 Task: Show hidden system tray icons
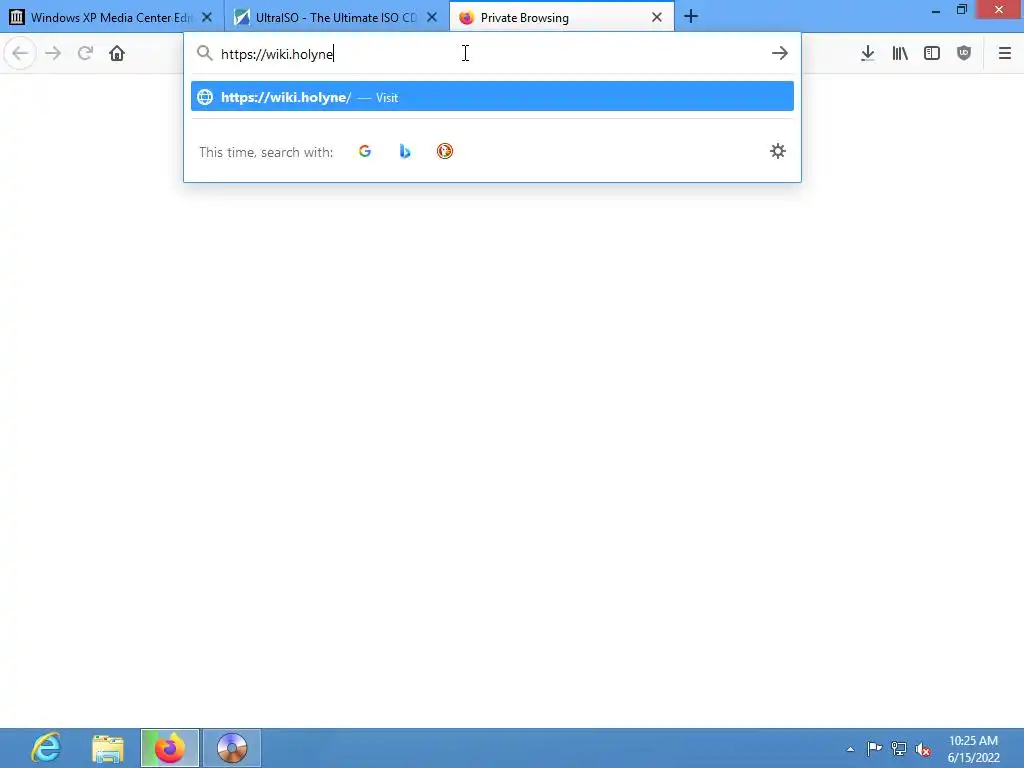point(850,749)
